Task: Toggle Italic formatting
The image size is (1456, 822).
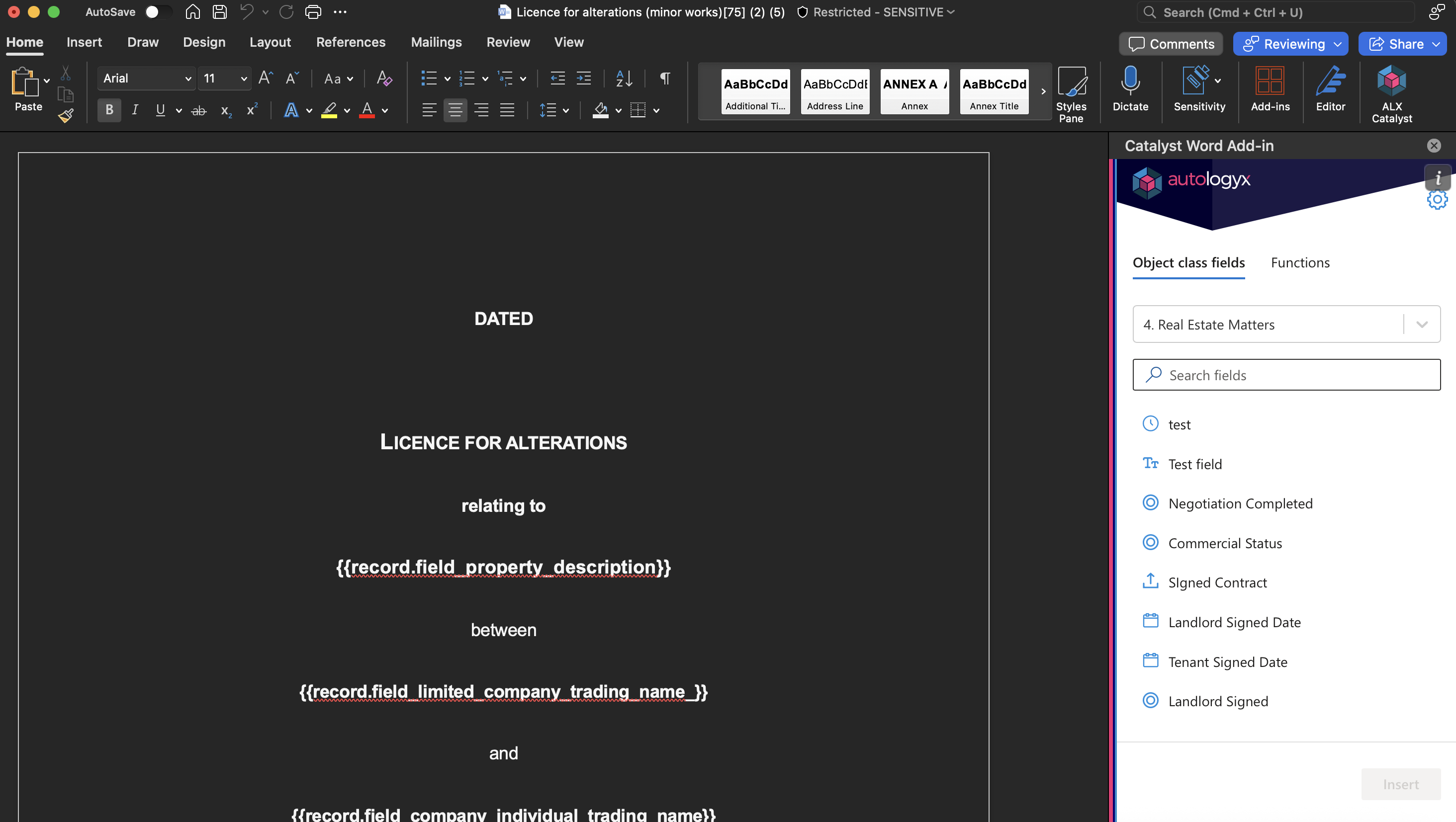Action: click(135, 110)
